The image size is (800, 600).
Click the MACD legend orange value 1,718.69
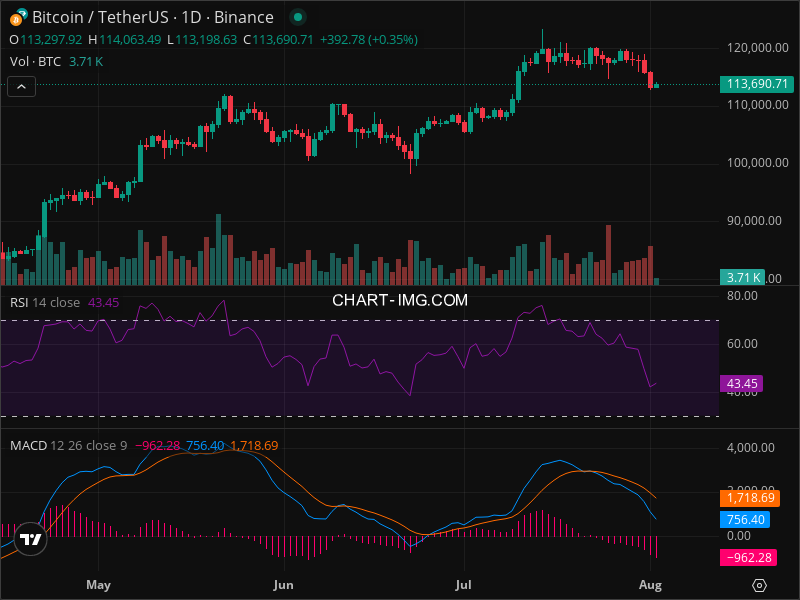point(255,445)
